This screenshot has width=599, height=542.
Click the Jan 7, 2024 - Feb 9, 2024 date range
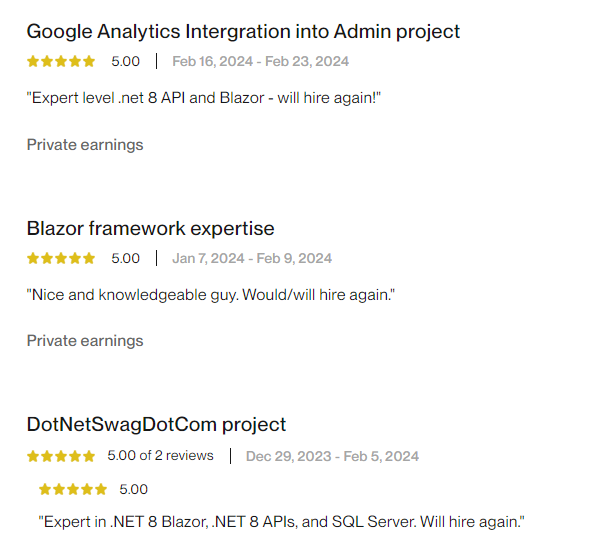tap(252, 259)
